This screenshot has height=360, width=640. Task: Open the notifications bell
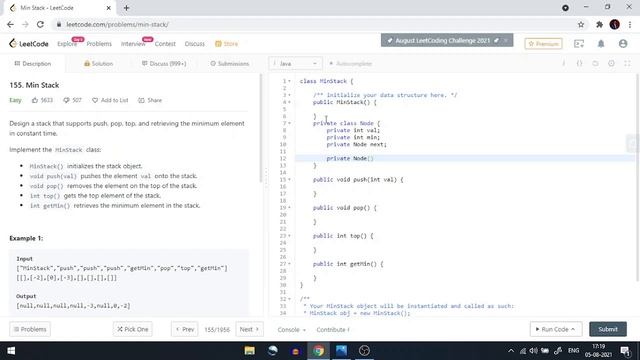(601, 43)
